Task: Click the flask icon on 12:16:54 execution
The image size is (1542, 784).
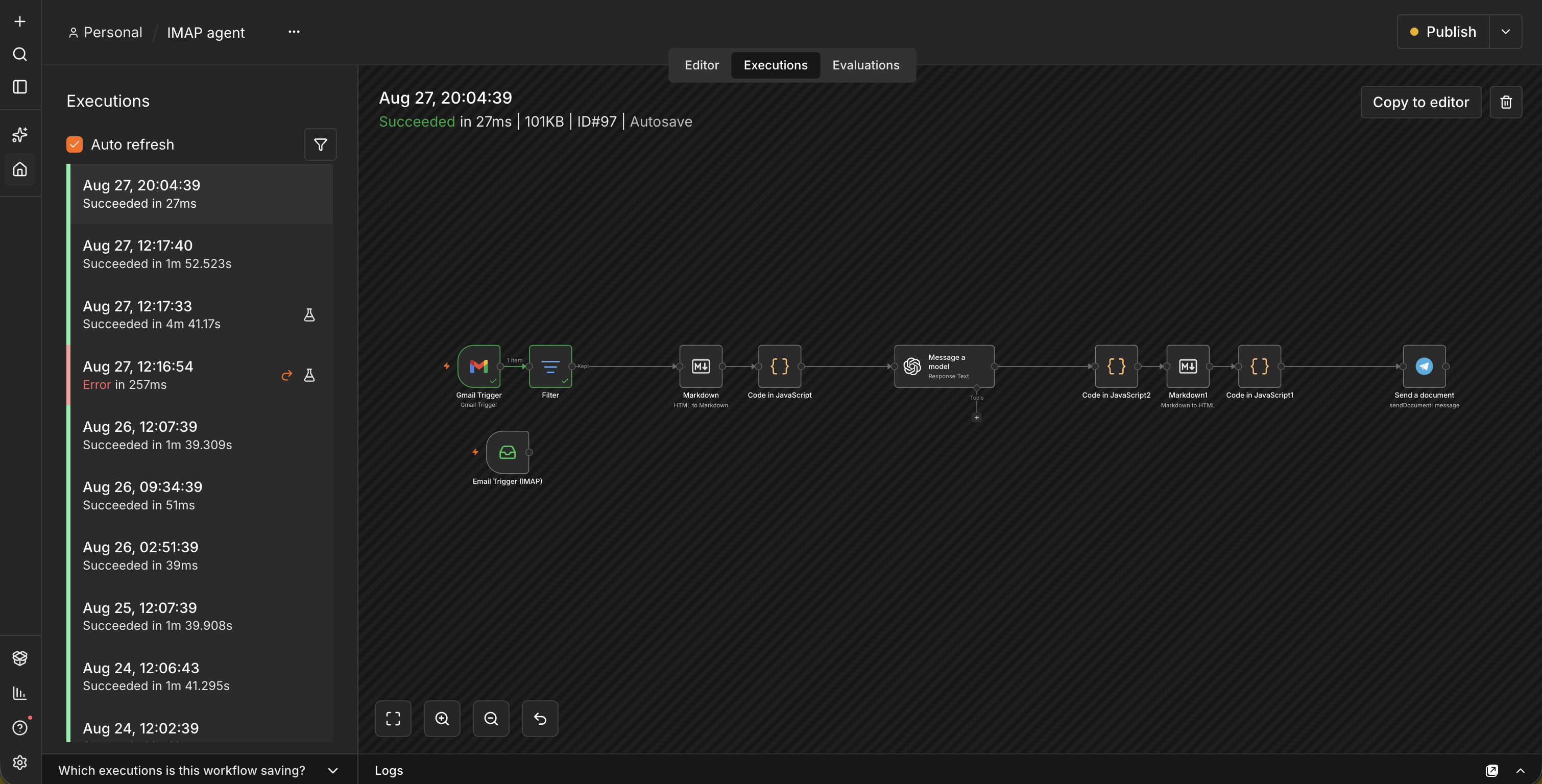Action: [x=309, y=375]
